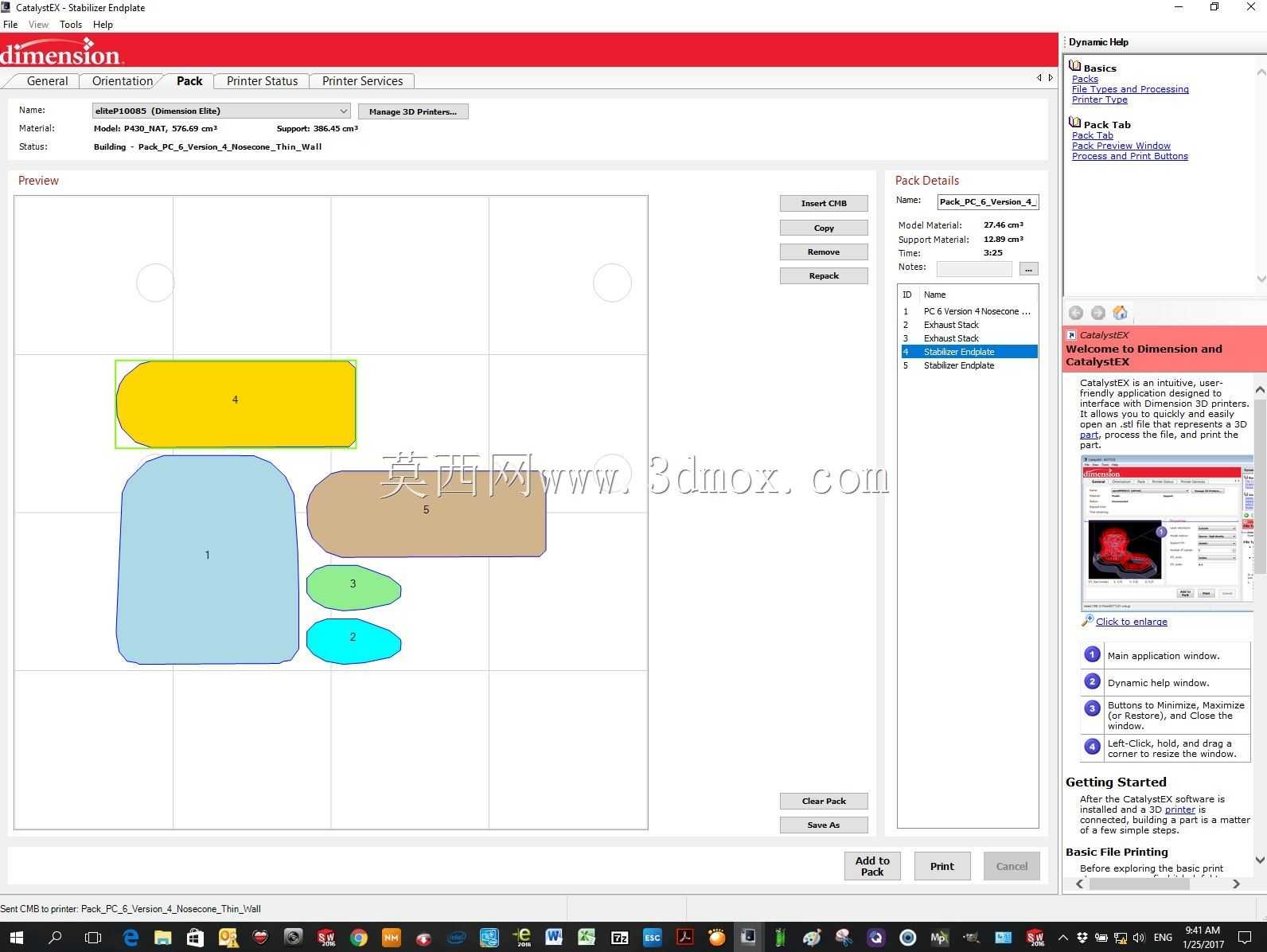Select tan part 5 in preview
Screen dimensions: 1267x952
427,513
